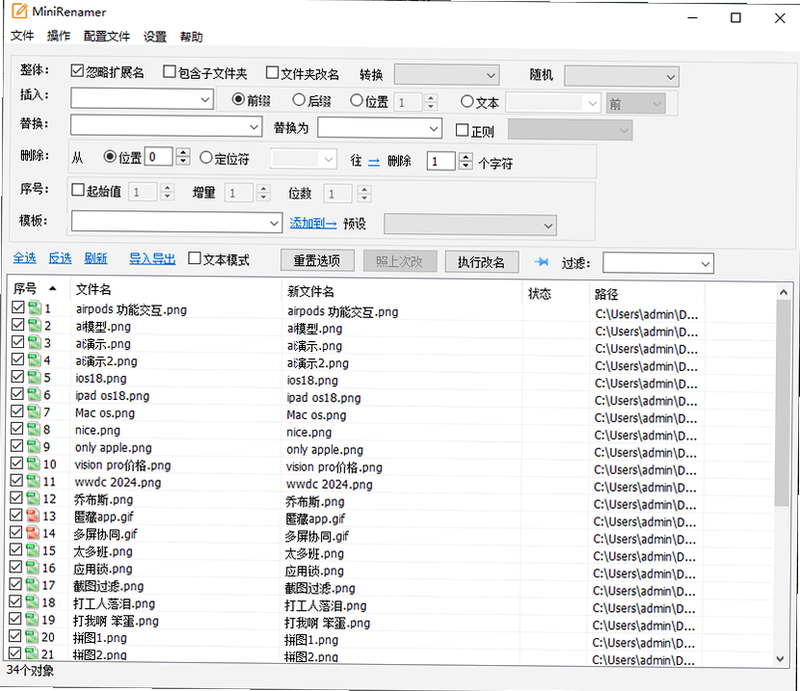The height and width of the screenshot is (691, 800).
Task: Enable 文本模式 checkbox
Action: point(194,258)
